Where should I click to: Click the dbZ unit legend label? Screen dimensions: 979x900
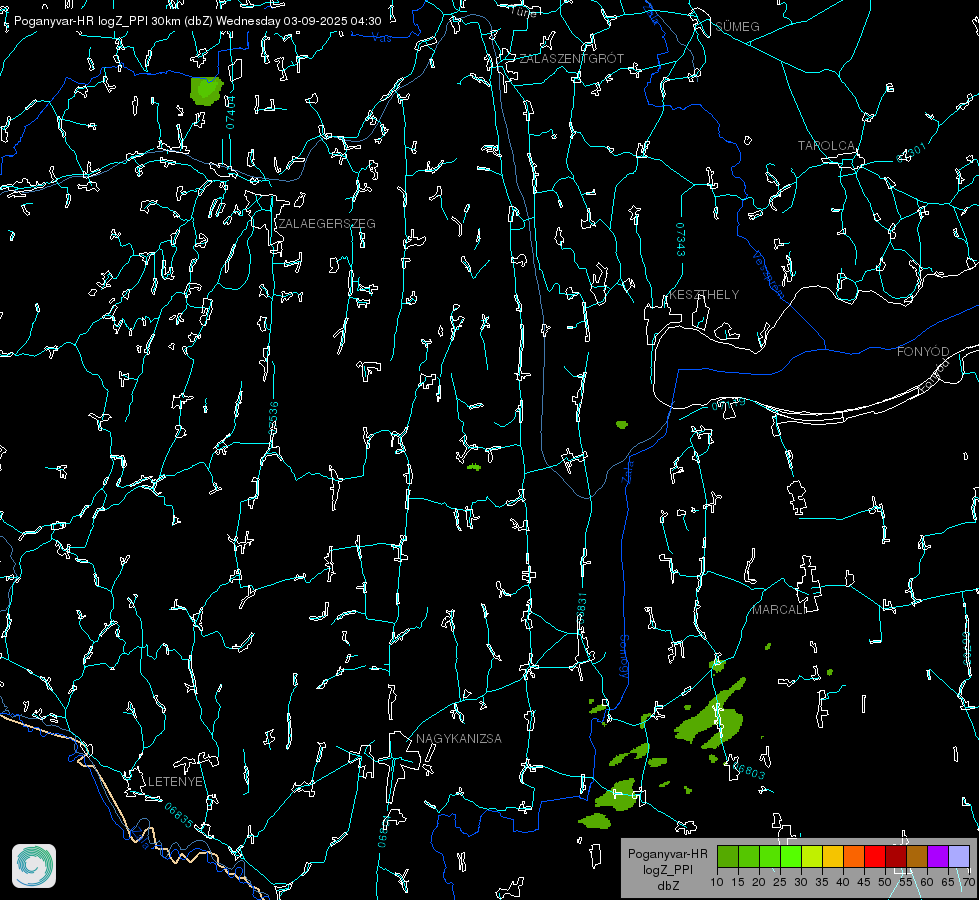(x=667, y=886)
